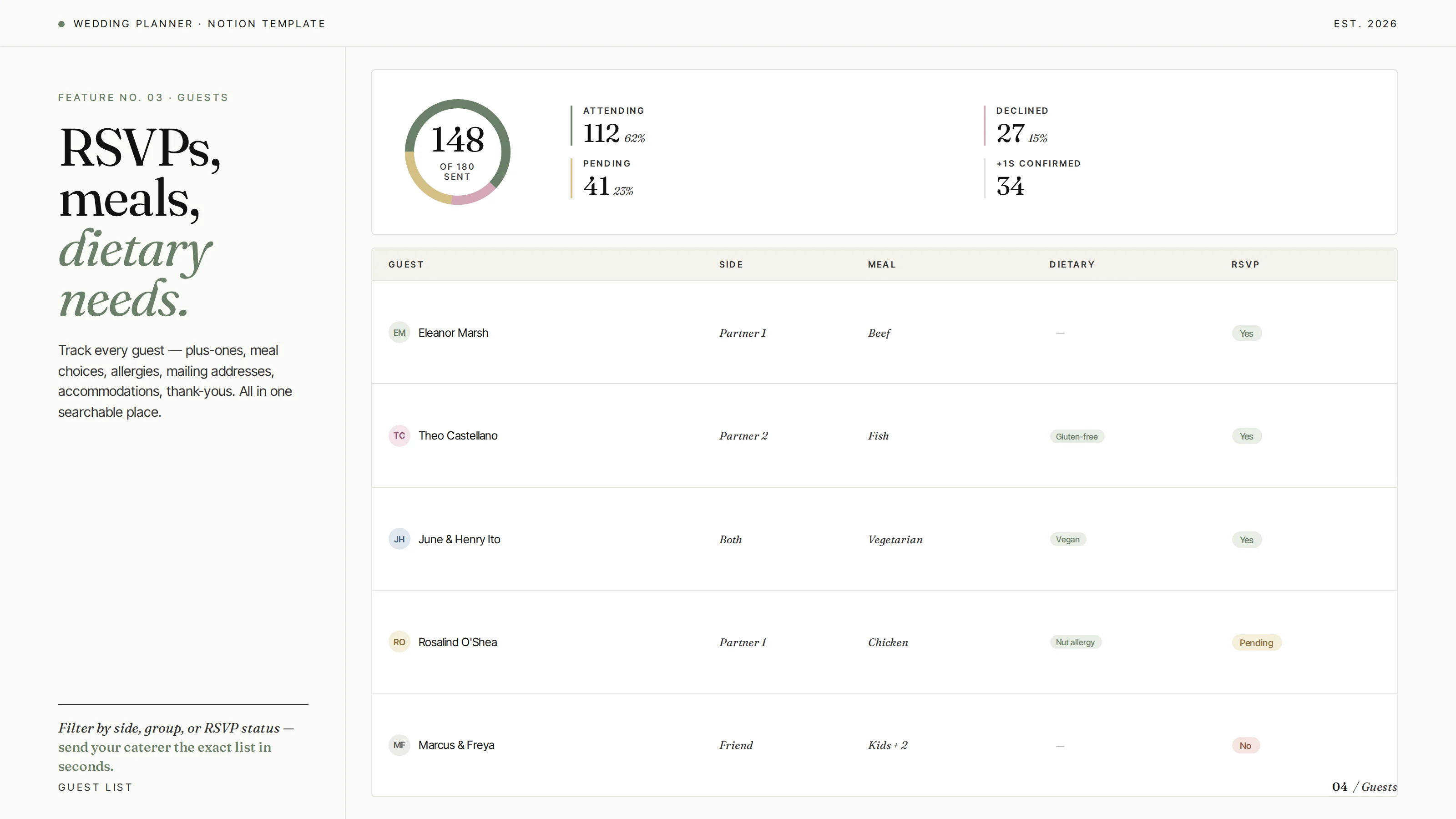Click the Nut allergy dietary tag
The image size is (1456, 819).
(1075, 642)
